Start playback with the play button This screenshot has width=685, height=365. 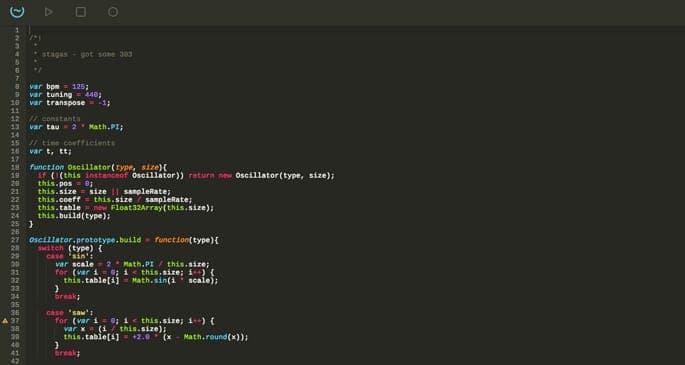click(x=48, y=12)
